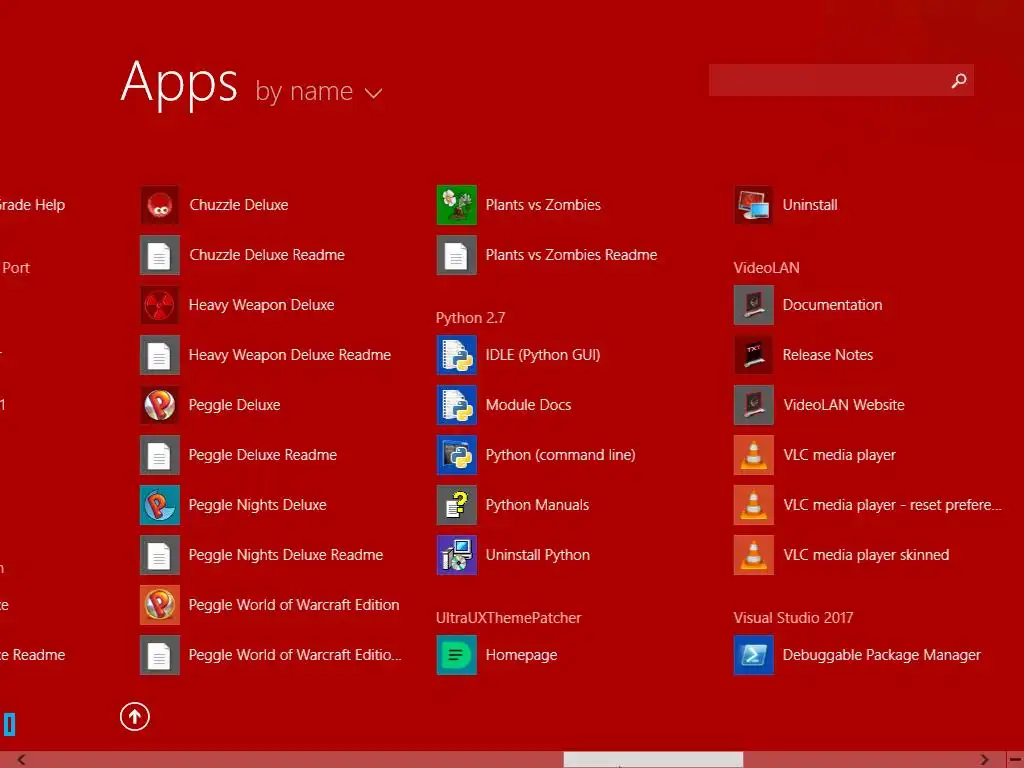Launch the Peggle World of Warcraft Edition icon
1024x768 pixels.
(x=159, y=605)
